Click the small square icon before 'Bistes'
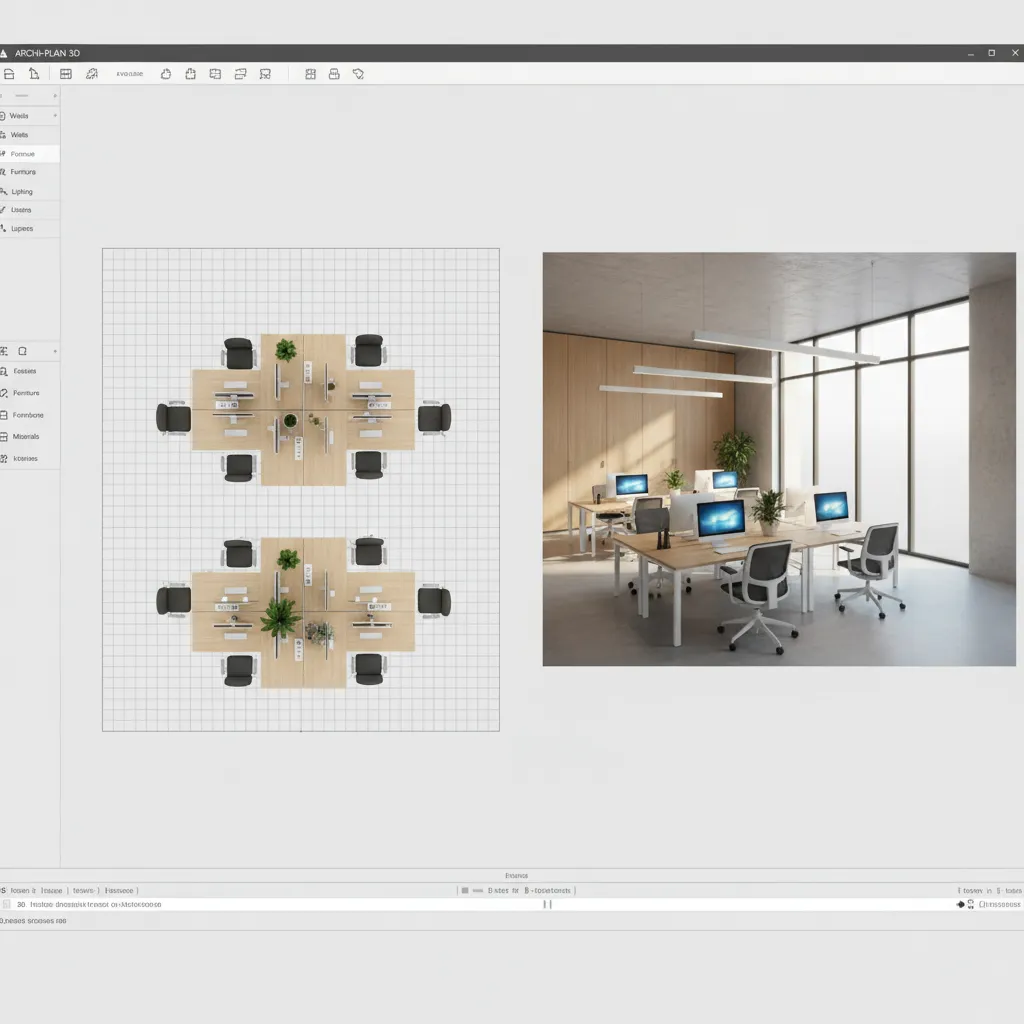The width and height of the screenshot is (1024, 1024). pyautogui.click(x=465, y=890)
